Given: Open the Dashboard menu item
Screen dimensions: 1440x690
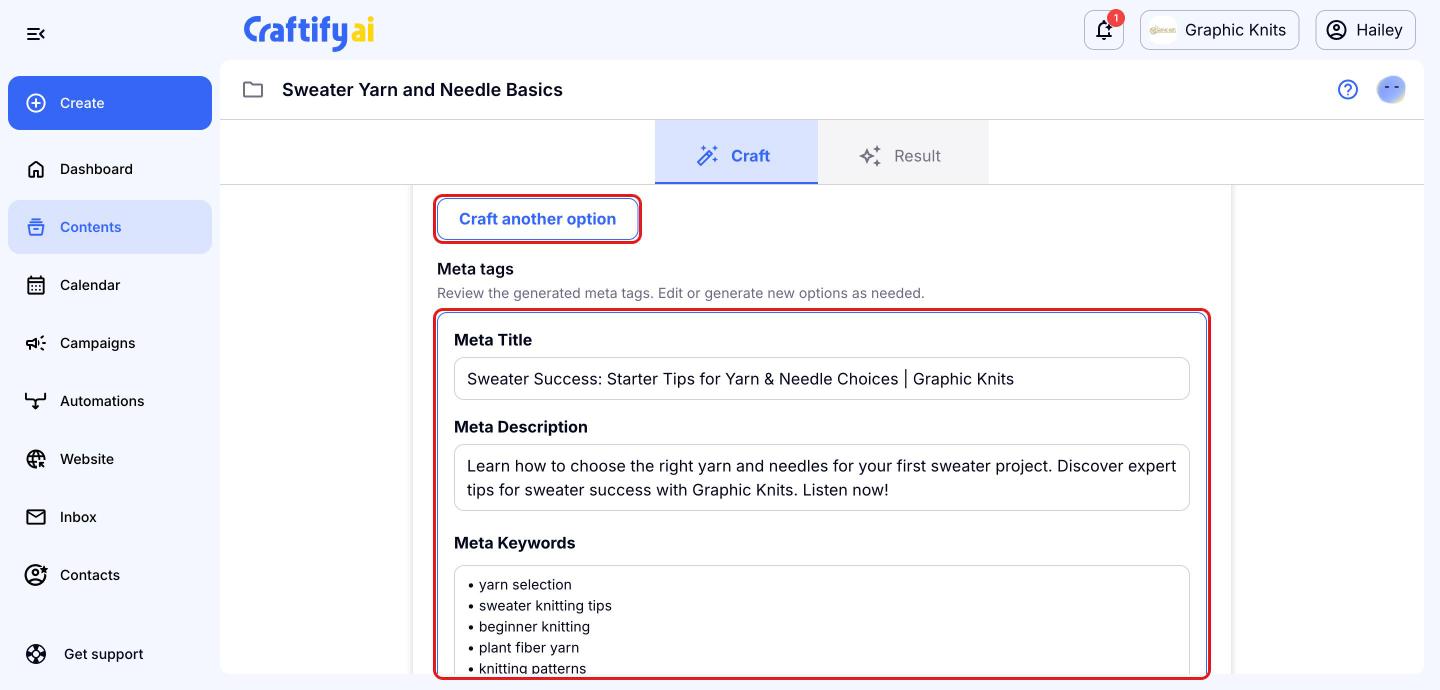Looking at the screenshot, I should [x=110, y=169].
